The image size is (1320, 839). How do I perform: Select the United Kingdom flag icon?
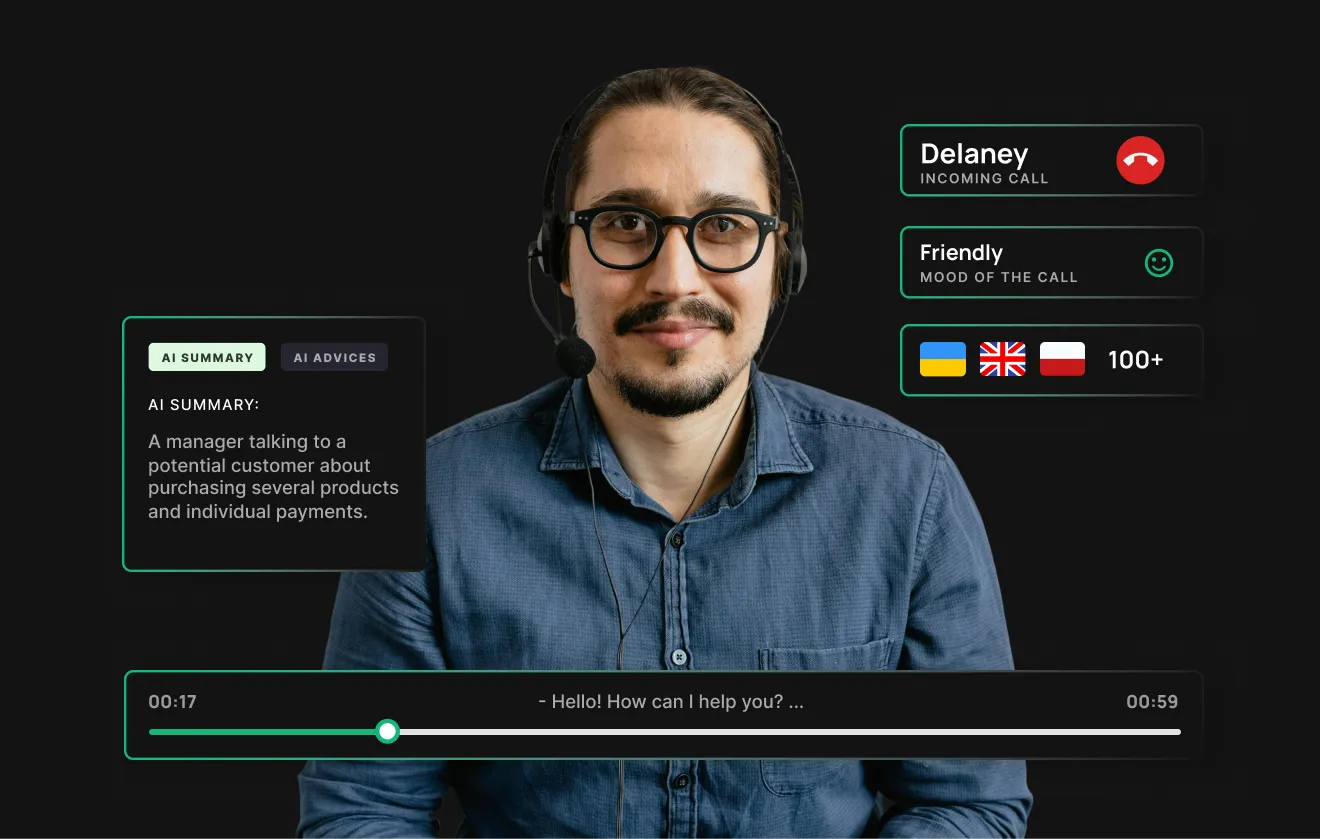1002,359
